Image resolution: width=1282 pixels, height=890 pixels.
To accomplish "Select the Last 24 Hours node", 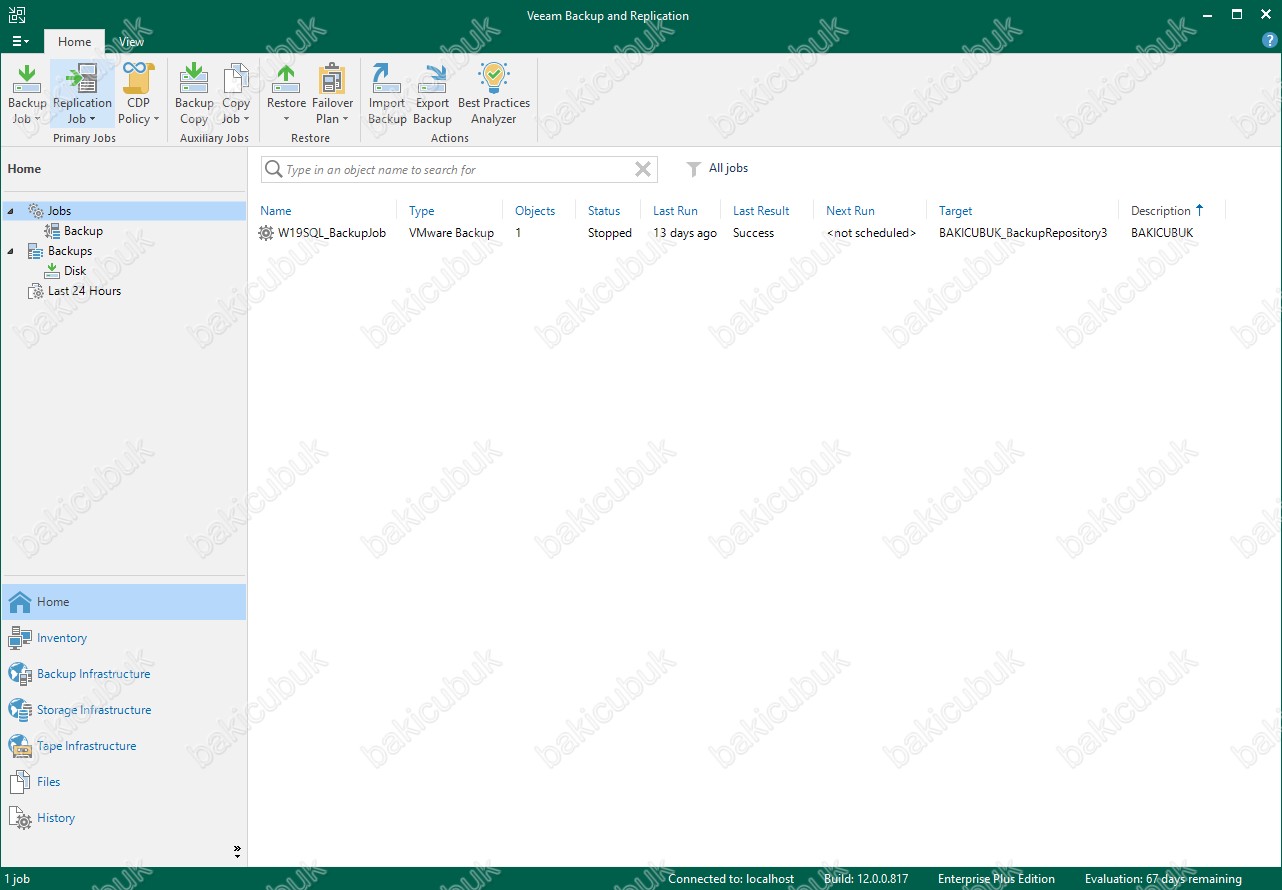I will point(84,291).
